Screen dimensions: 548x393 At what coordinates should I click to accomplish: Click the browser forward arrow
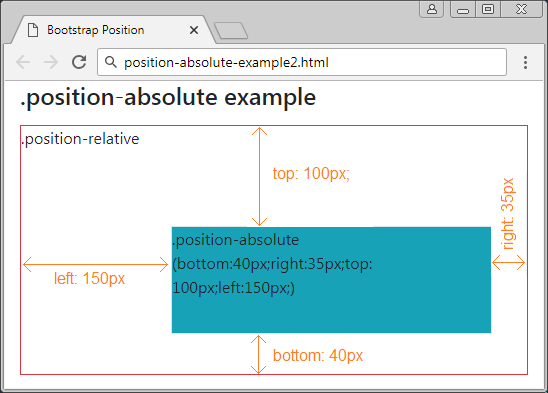[x=51, y=62]
